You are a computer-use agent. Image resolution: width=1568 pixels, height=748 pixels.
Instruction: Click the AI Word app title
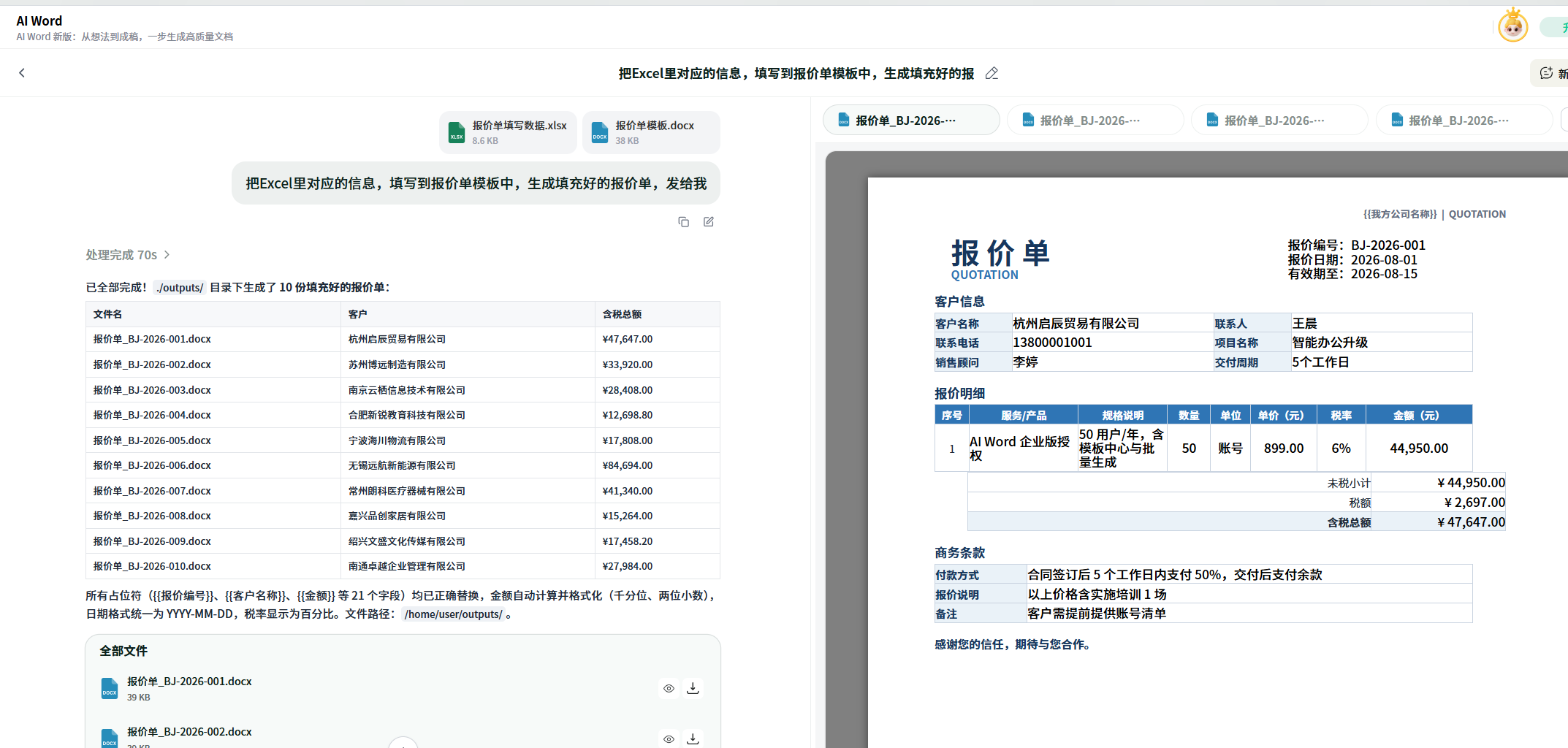pyautogui.click(x=39, y=21)
